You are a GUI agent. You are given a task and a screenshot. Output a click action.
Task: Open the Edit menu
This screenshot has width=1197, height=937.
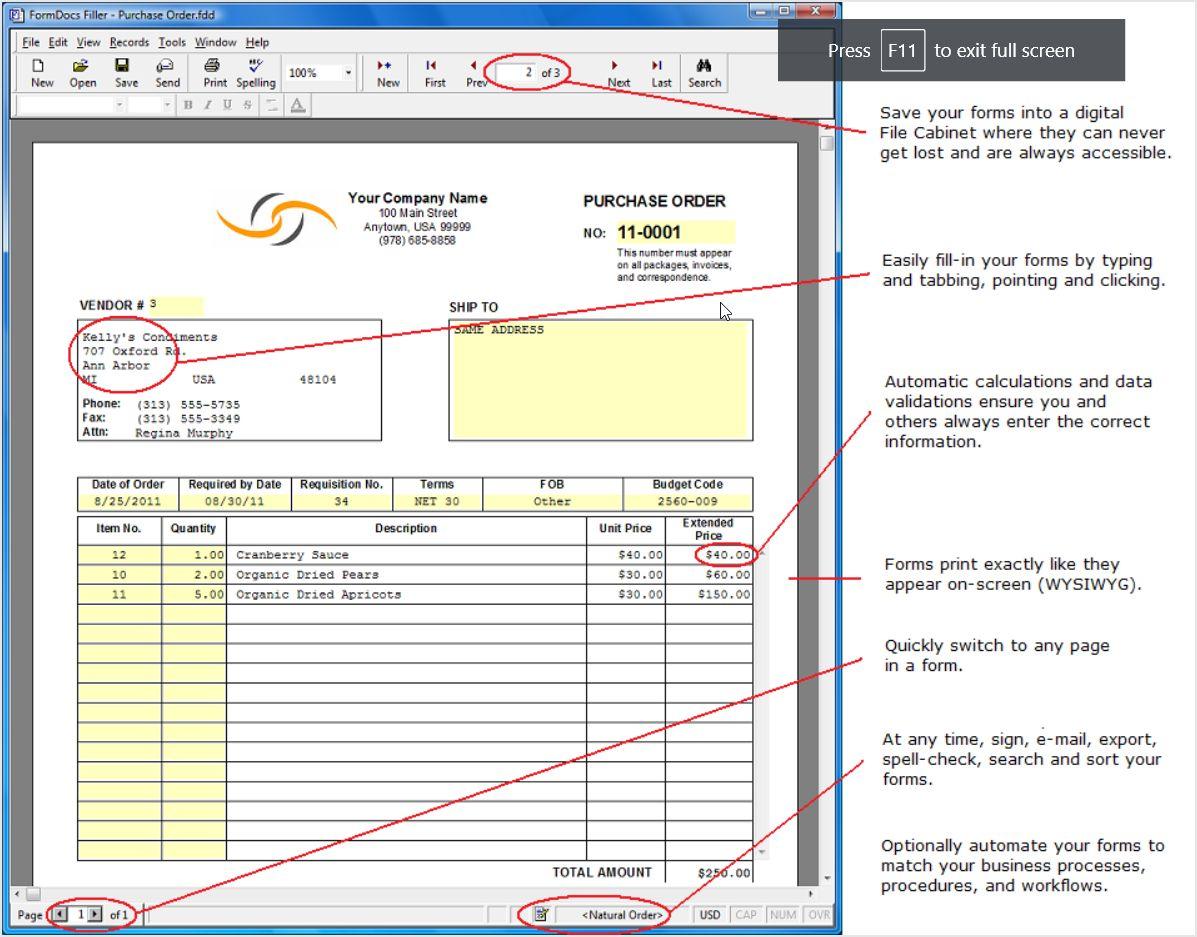coord(58,42)
